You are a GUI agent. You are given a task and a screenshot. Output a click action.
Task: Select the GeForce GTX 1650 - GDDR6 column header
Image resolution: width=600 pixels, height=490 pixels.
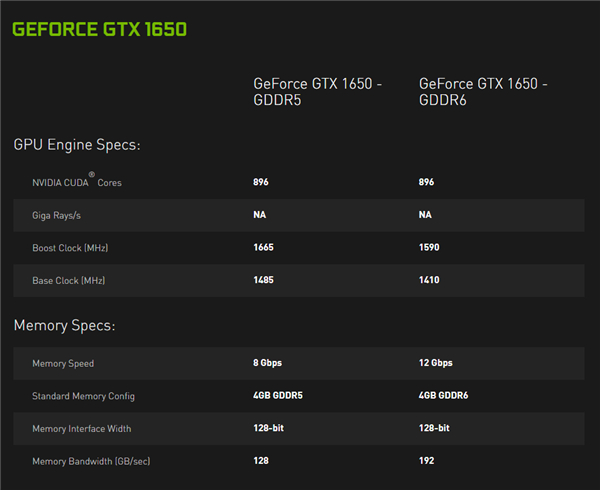click(x=483, y=92)
